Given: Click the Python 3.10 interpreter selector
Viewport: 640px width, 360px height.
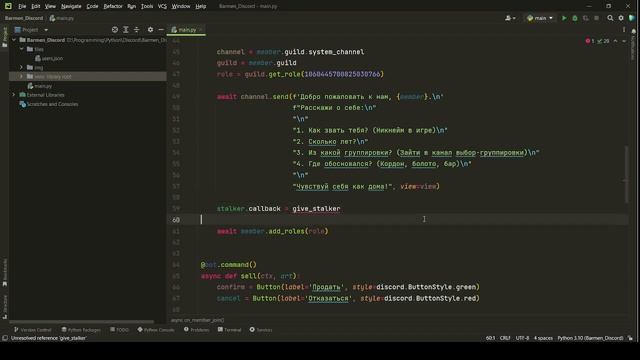Looking at the screenshot, I should coord(590,338).
